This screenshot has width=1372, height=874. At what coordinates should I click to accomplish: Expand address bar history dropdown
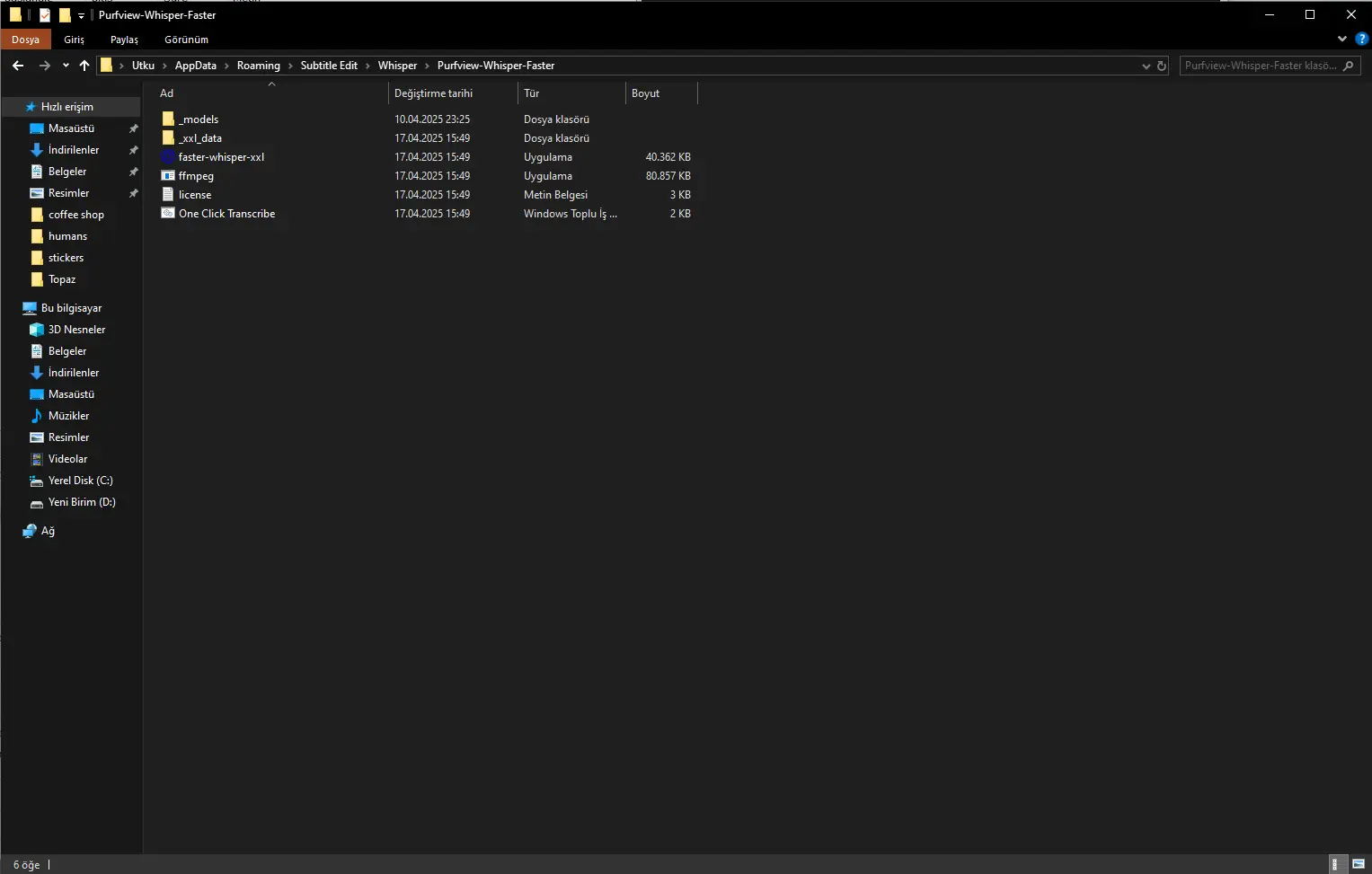[1146, 66]
